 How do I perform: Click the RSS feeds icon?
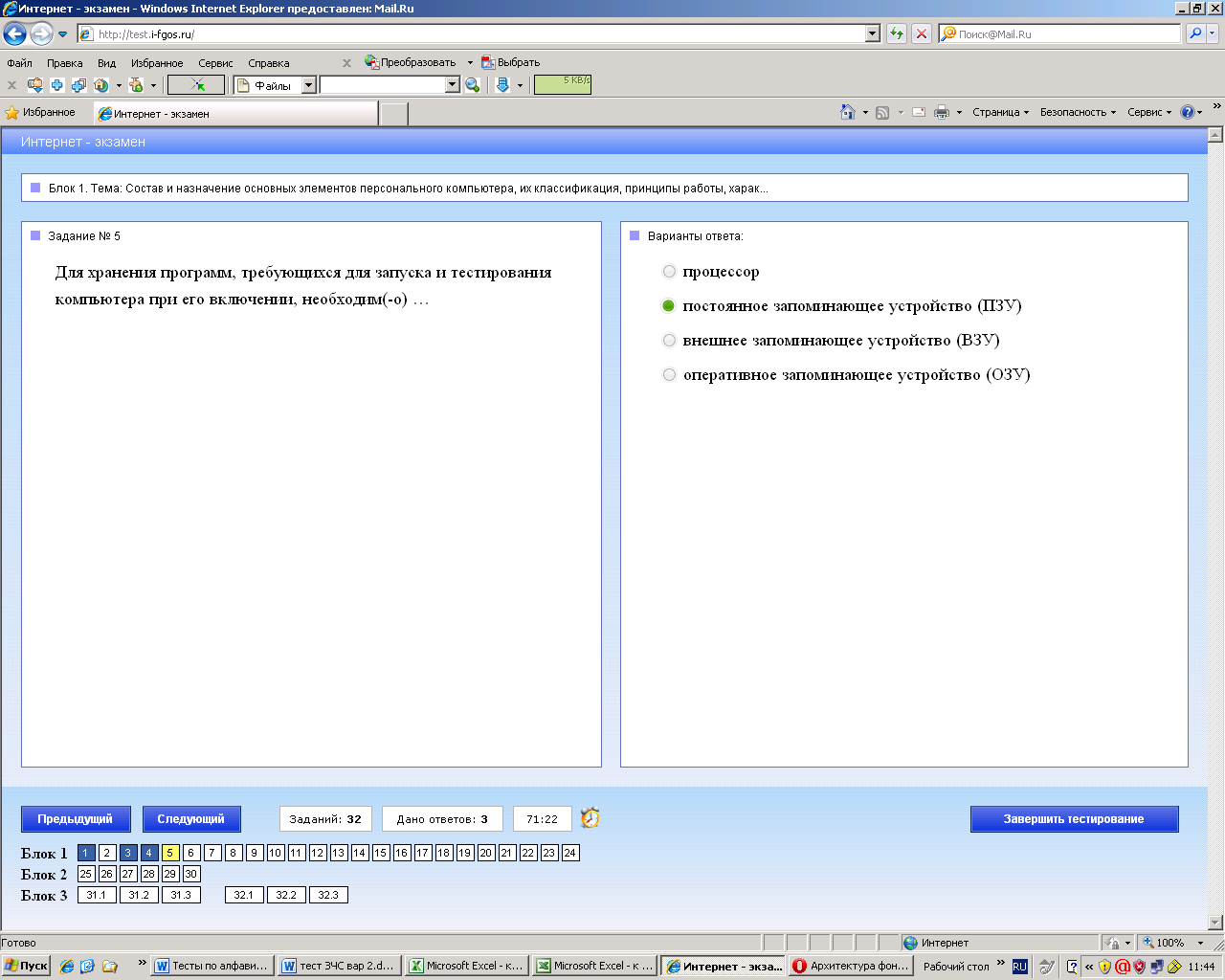click(x=882, y=112)
